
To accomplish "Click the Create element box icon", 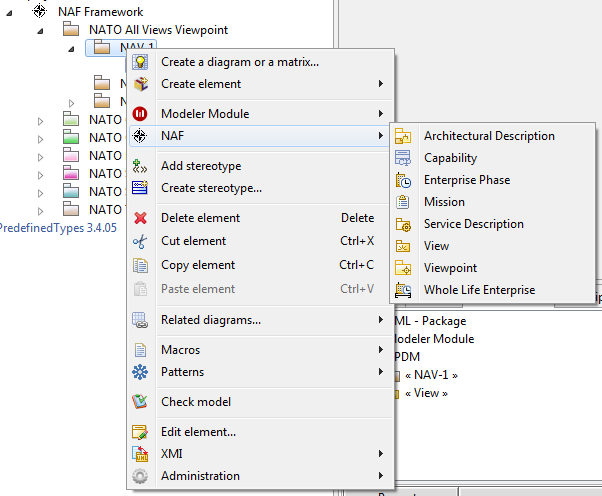I will tap(141, 84).
